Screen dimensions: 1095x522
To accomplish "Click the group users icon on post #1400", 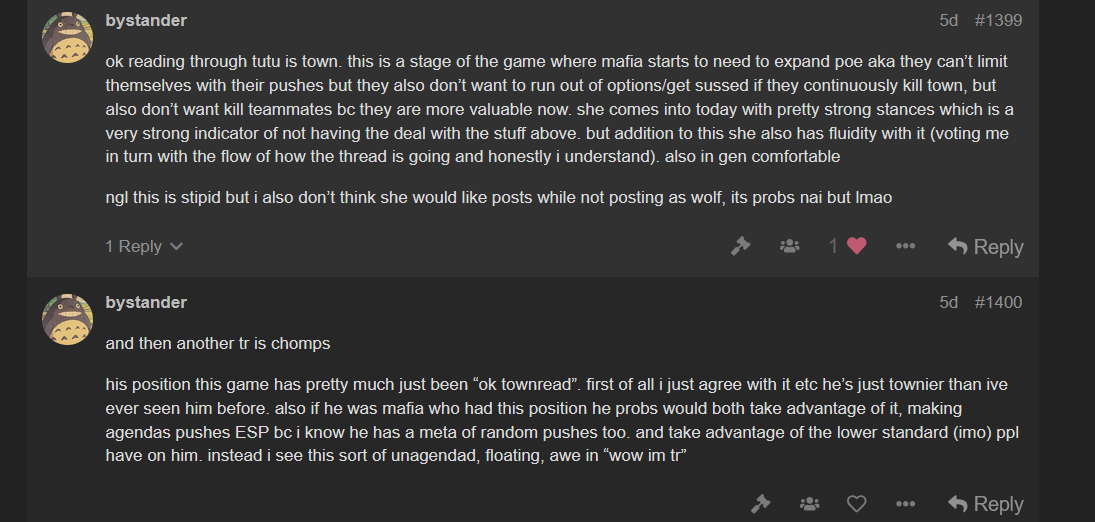I will [x=809, y=504].
